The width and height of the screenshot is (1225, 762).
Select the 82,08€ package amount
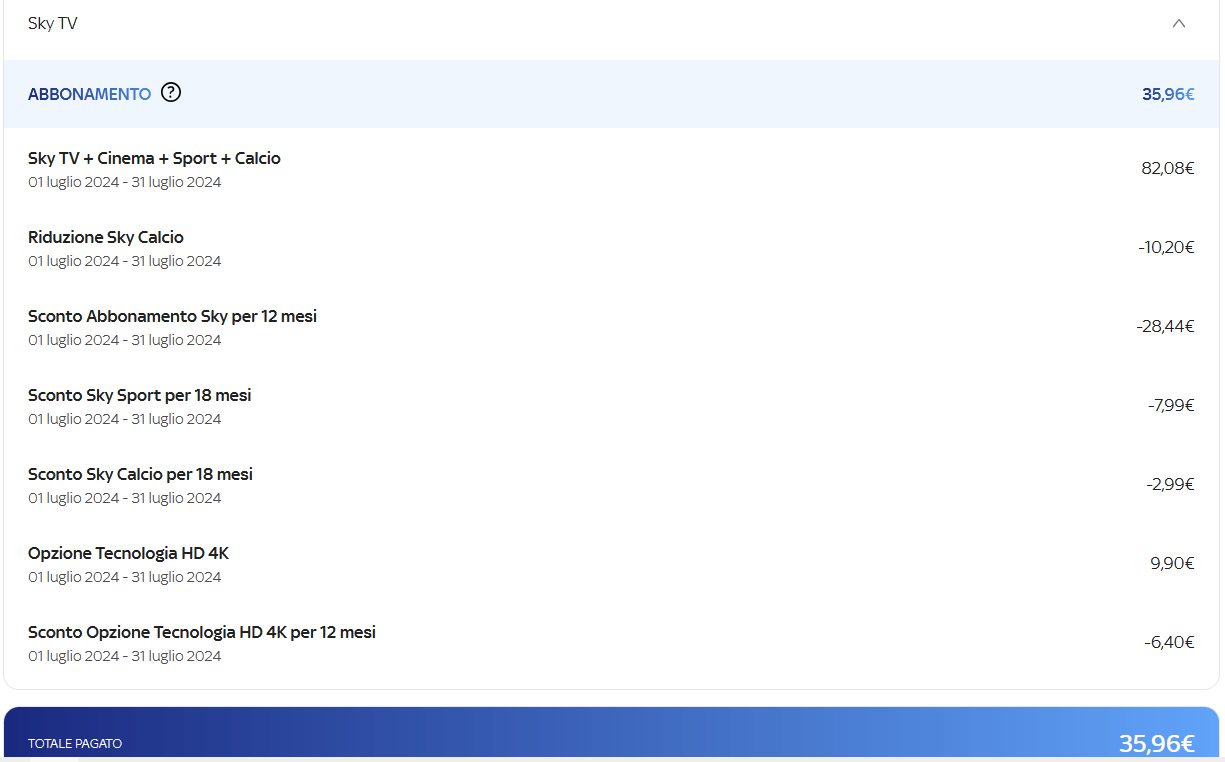click(1168, 168)
